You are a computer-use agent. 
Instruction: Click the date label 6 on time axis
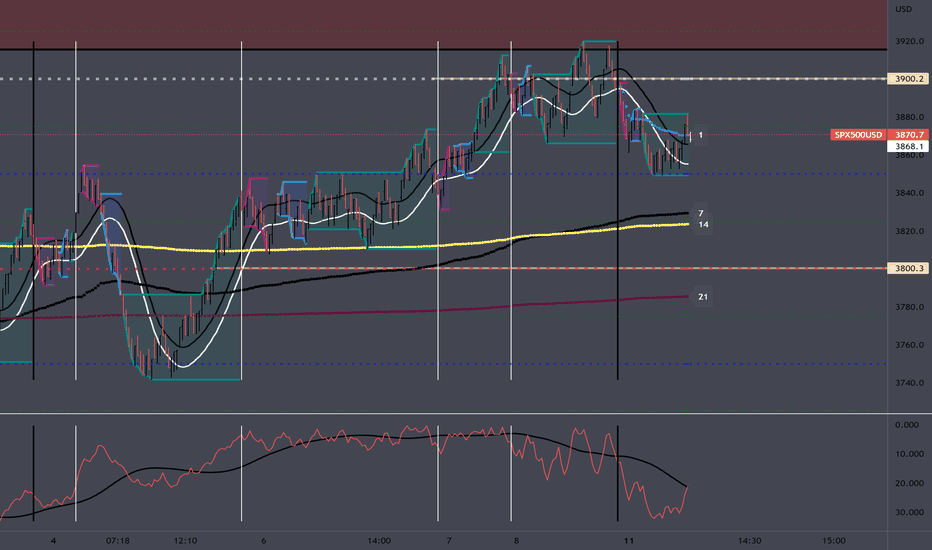coord(263,540)
